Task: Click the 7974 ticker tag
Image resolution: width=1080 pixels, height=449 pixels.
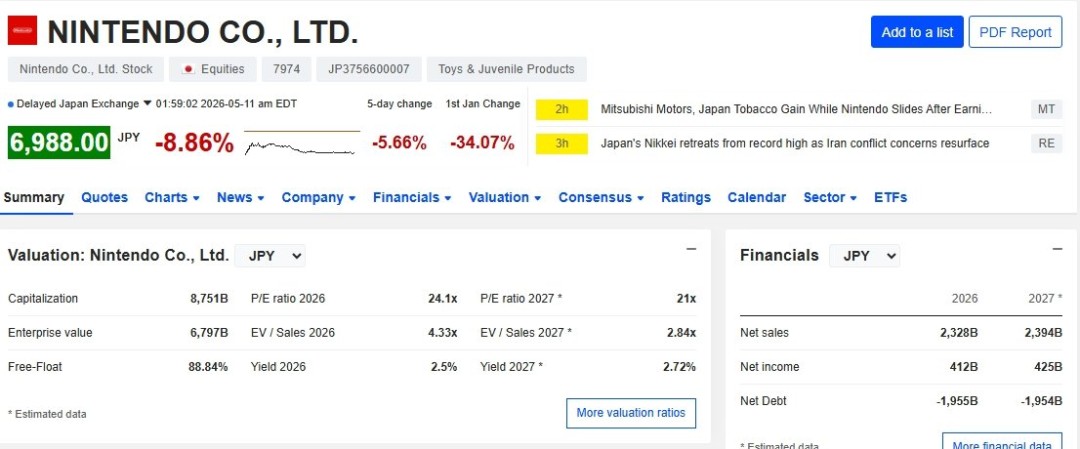Action: 286,69
